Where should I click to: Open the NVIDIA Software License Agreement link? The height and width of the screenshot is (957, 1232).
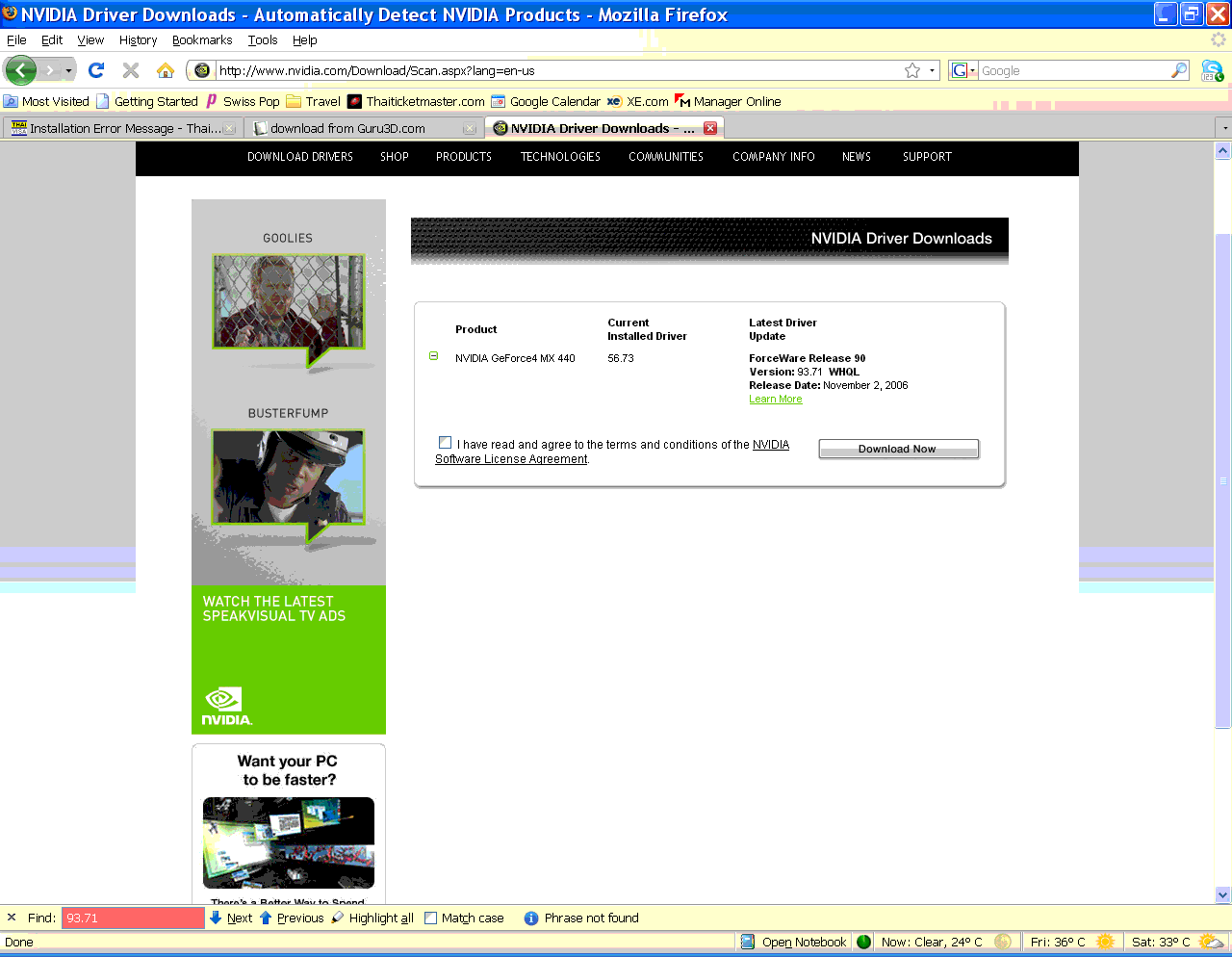[x=612, y=452]
